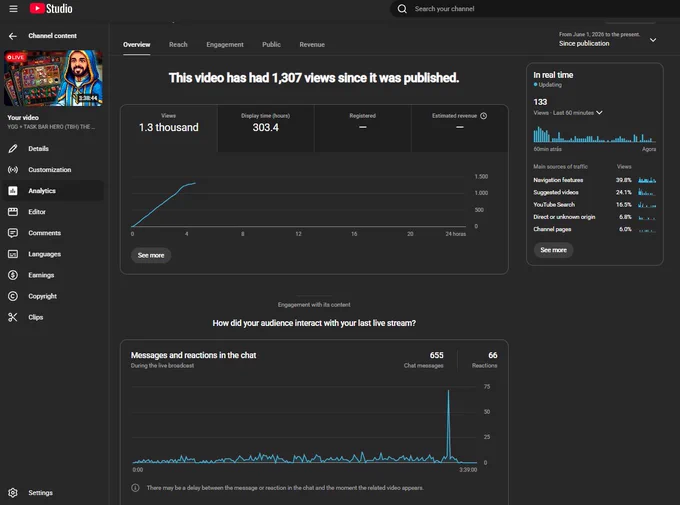The height and width of the screenshot is (505, 680).
Task: Open the hamburger navigation menu
Action: [13, 9]
